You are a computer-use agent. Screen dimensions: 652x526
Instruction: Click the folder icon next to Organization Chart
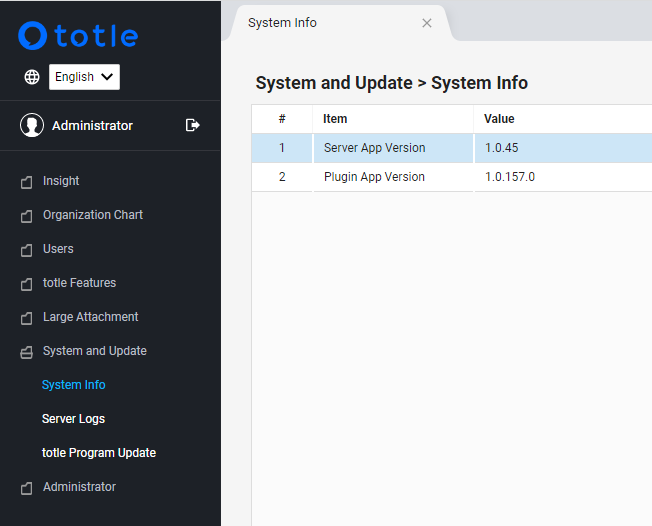click(x=27, y=216)
